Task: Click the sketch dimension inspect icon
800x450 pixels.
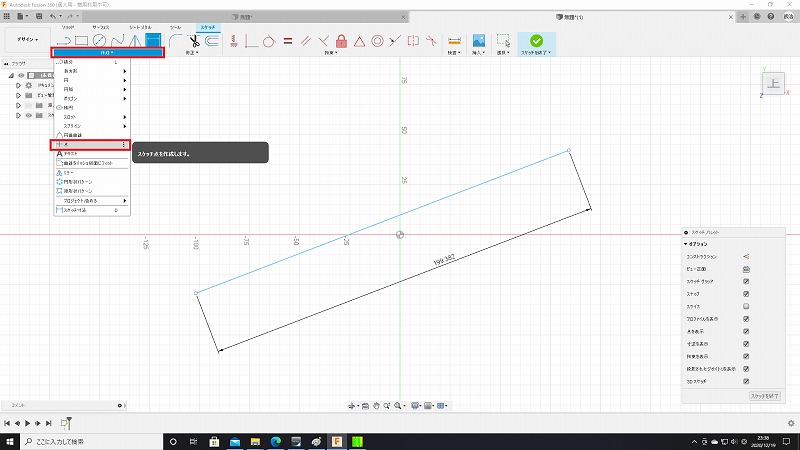Action: pyautogui.click(x=454, y=41)
